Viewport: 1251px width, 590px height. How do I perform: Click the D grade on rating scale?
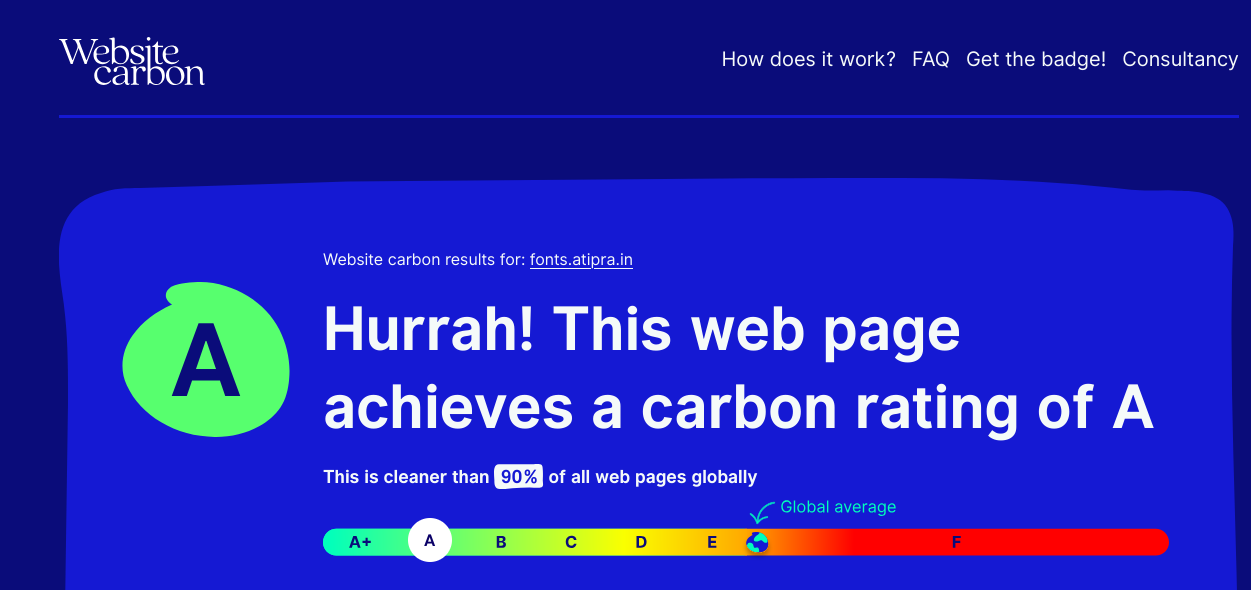(x=641, y=542)
